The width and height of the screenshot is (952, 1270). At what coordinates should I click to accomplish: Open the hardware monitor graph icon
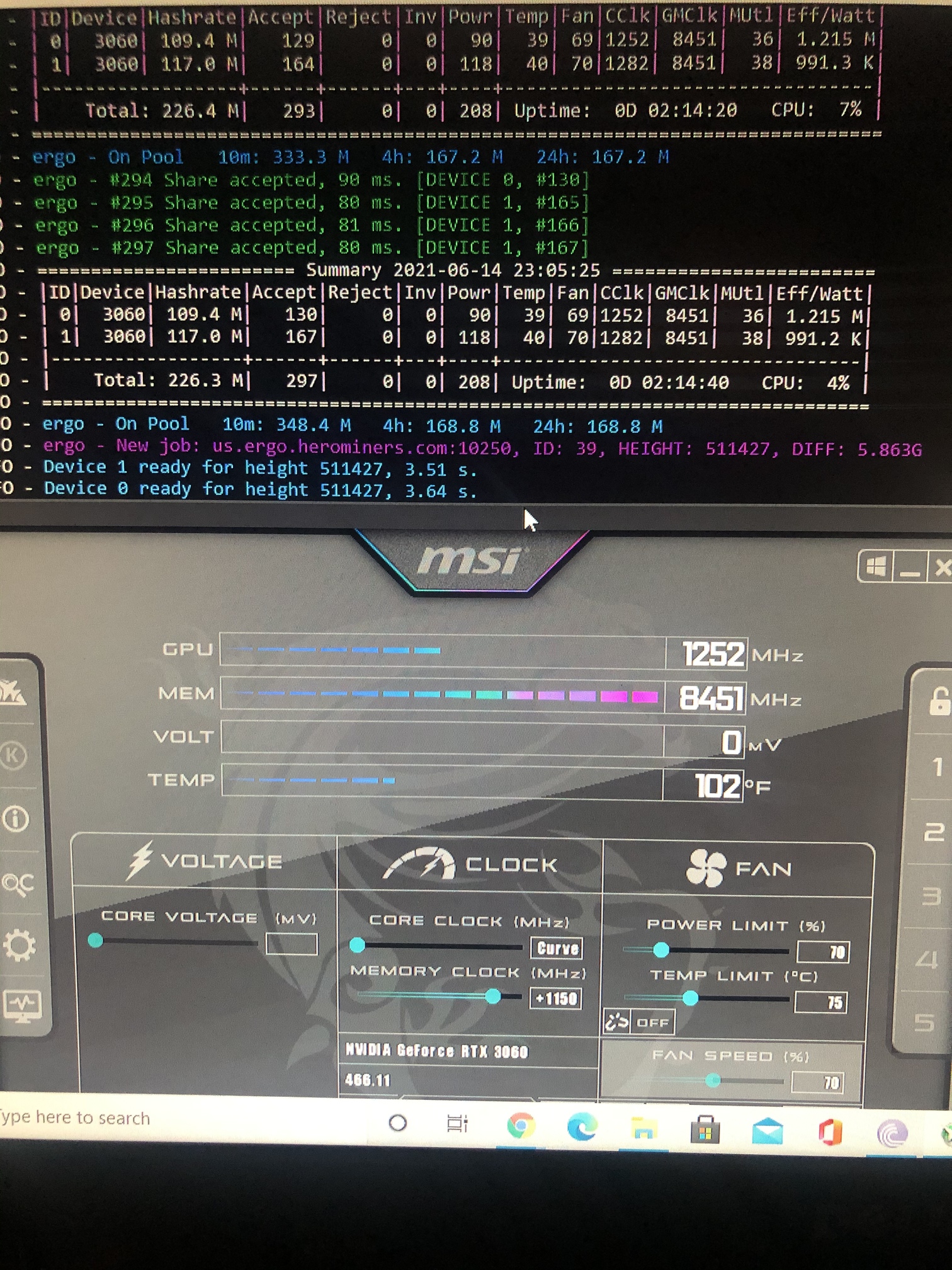[22, 1006]
